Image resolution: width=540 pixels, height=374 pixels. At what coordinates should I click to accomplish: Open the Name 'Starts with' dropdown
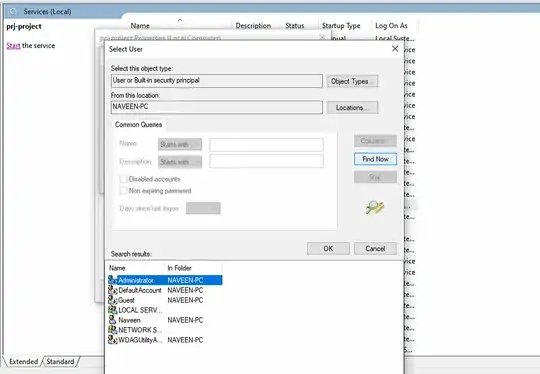pos(180,144)
